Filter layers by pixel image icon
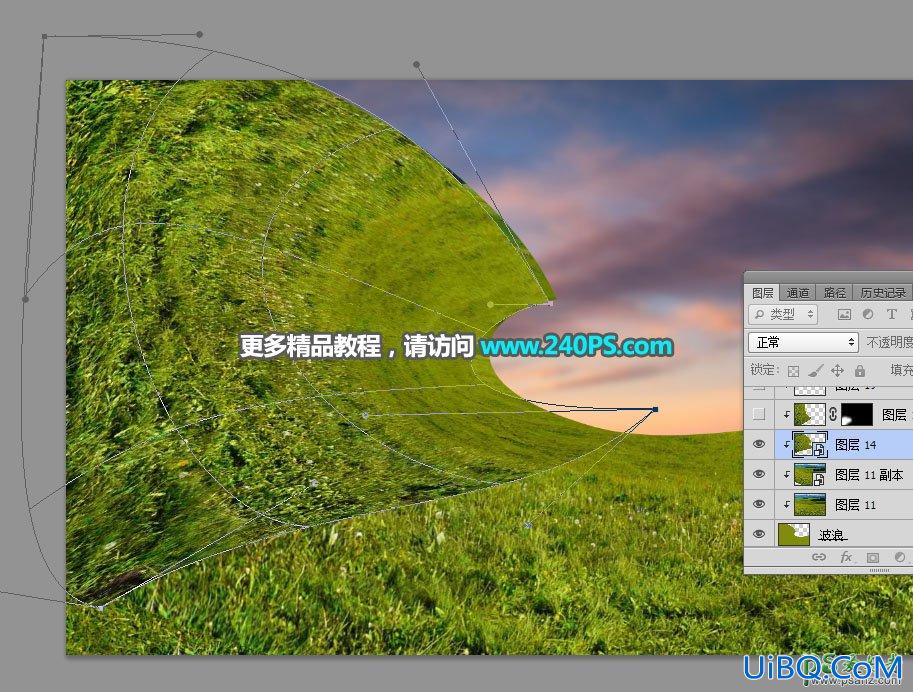913x692 pixels. tap(844, 315)
